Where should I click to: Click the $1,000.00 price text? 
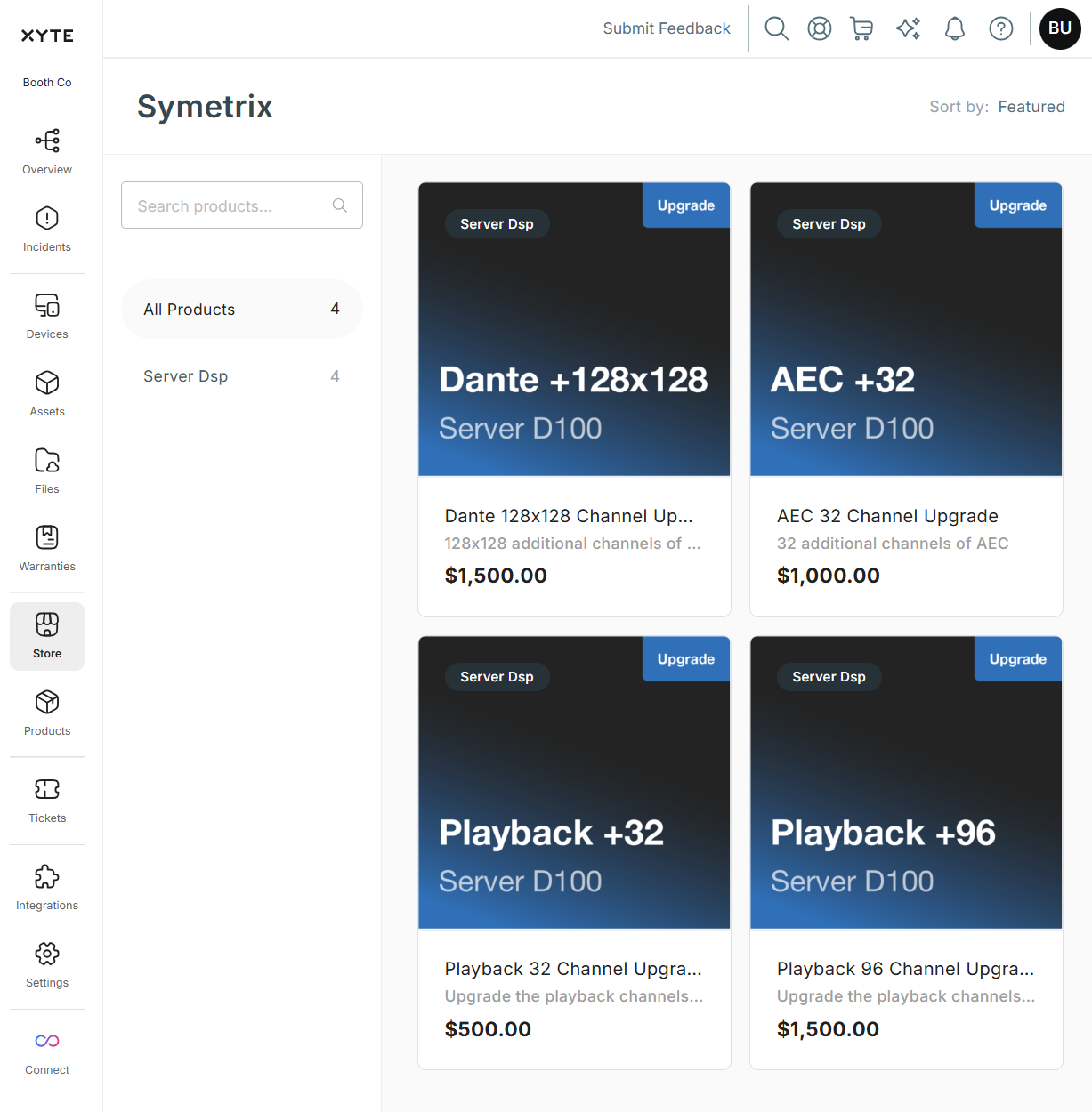click(828, 576)
